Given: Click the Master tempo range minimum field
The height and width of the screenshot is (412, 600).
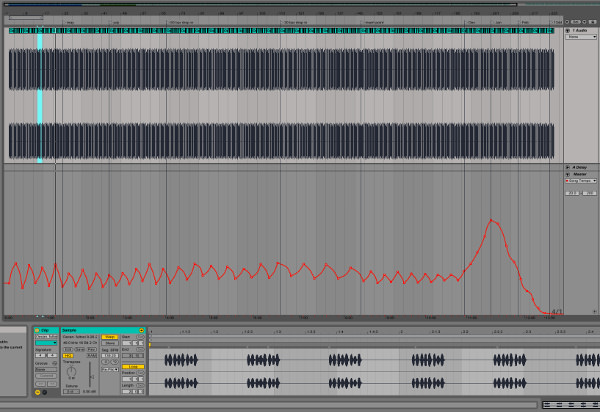Looking at the screenshot, I should 572,193.
